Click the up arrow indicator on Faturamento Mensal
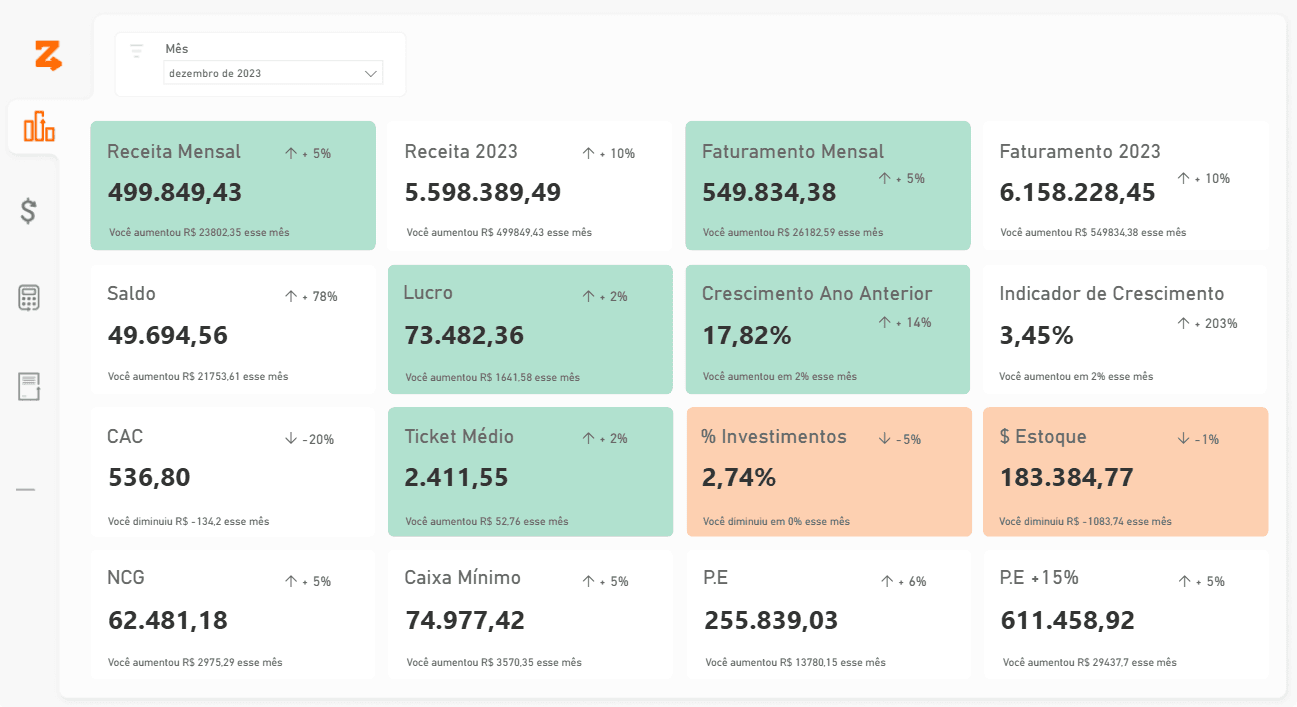The width and height of the screenshot is (1297, 707). coord(884,178)
